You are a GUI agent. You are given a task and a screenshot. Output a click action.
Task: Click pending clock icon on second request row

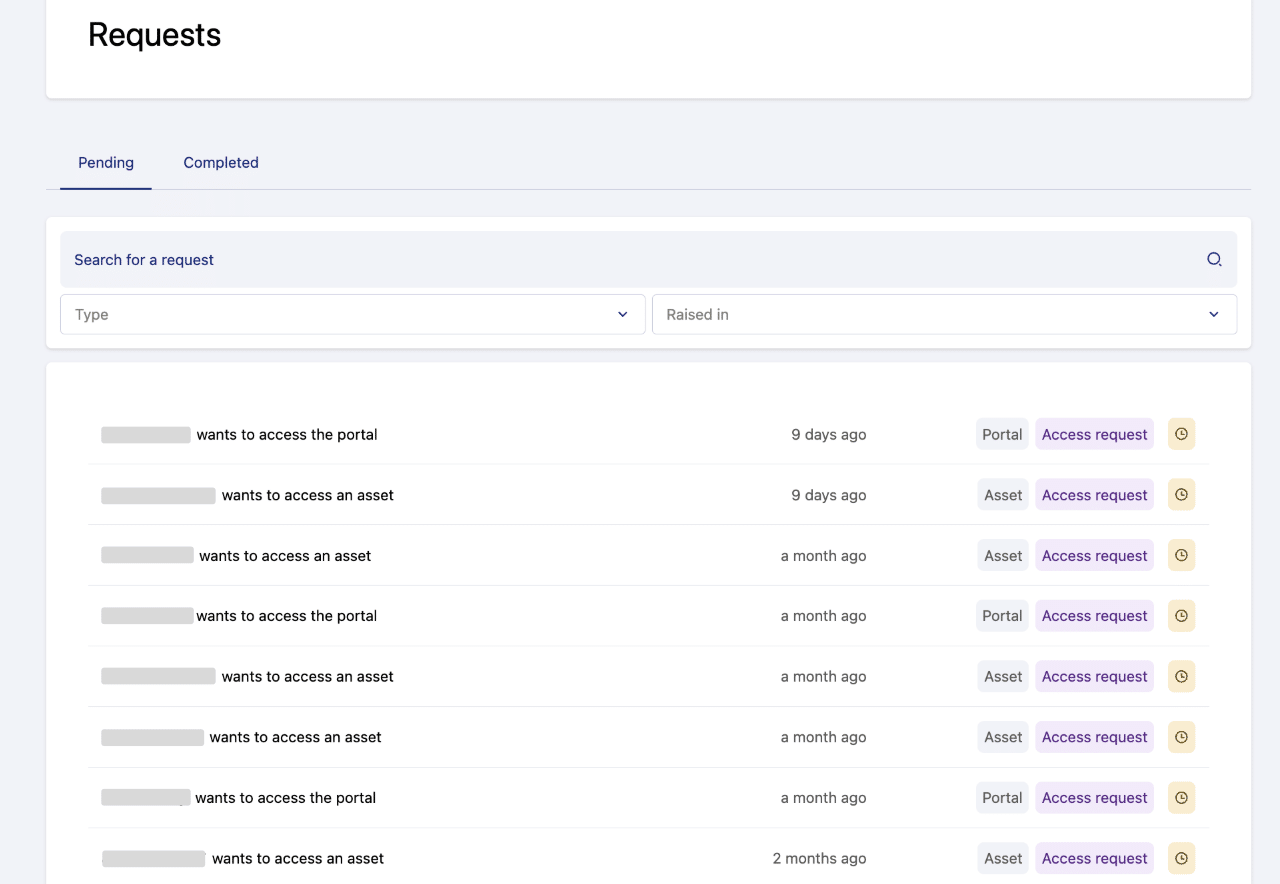(1181, 495)
